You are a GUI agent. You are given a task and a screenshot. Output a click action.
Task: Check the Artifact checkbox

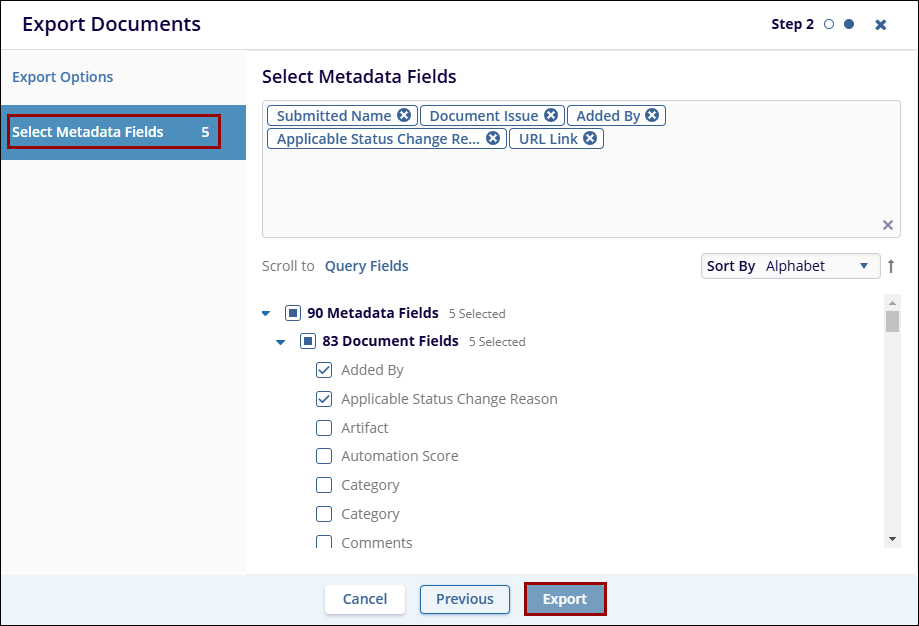(324, 428)
